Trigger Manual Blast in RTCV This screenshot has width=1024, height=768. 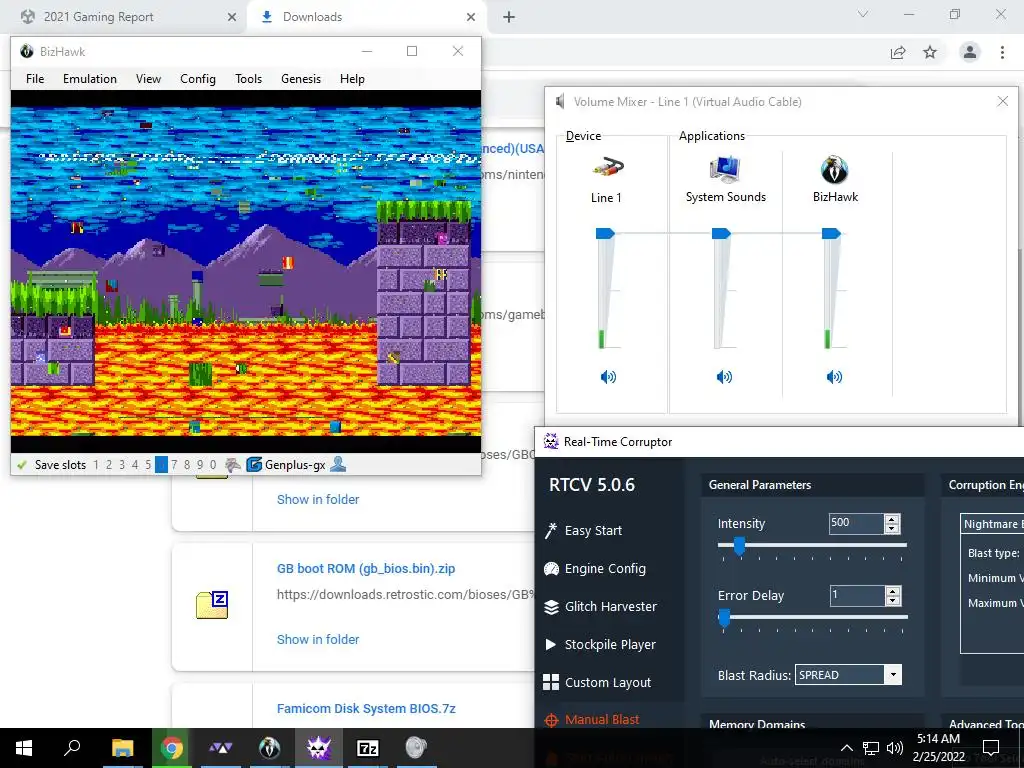click(x=592, y=720)
